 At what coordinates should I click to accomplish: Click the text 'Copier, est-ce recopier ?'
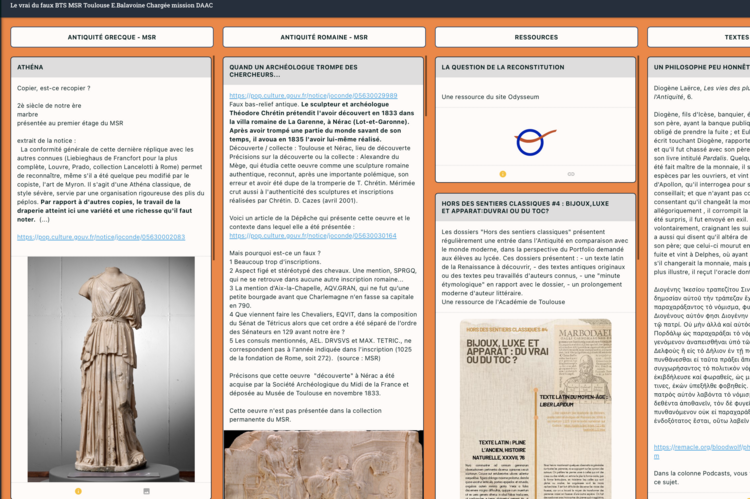pyautogui.click(x=54, y=88)
